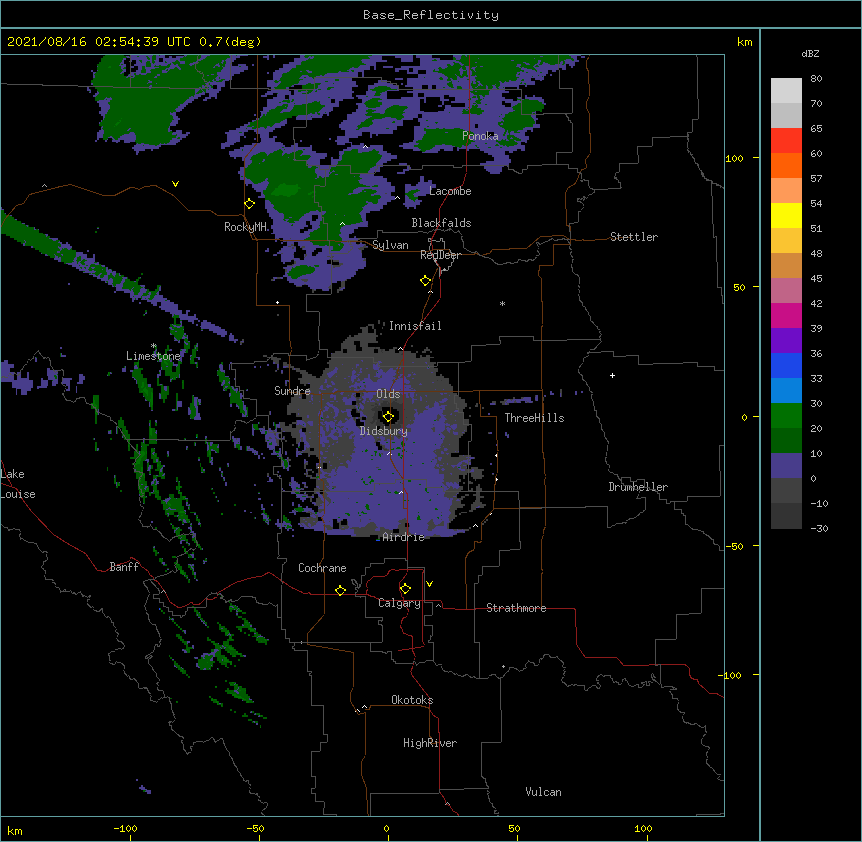Select the orange 60 dBZ legend swatch

click(786, 165)
